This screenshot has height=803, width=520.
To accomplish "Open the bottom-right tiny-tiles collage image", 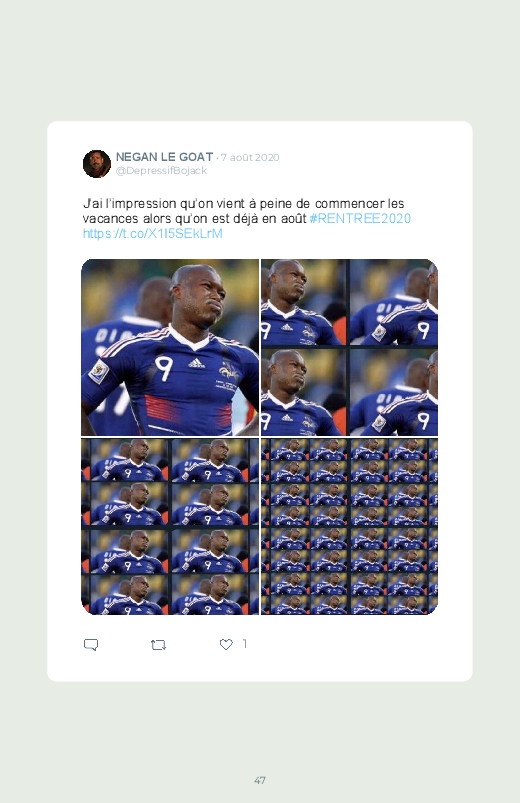I will (x=349, y=526).
